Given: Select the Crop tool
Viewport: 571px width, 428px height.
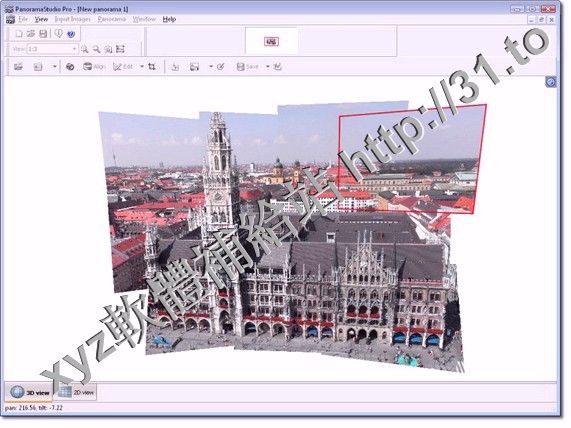Looking at the screenshot, I should pos(152,67).
